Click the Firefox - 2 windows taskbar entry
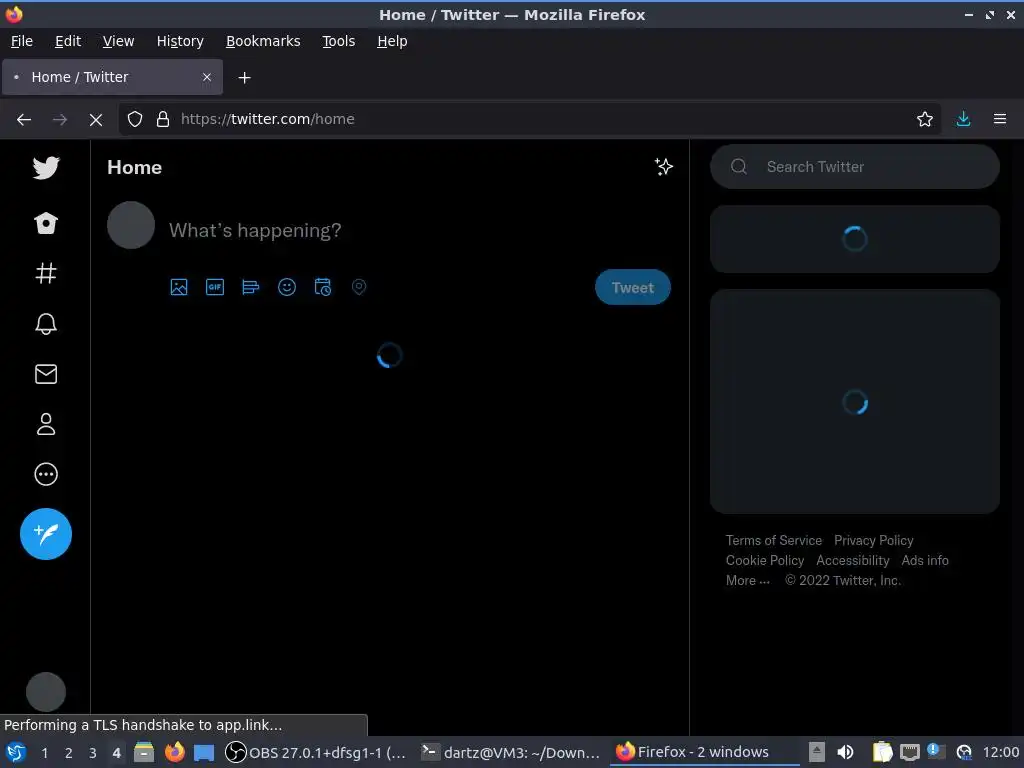Screen dimensions: 1024x768 [705, 752]
